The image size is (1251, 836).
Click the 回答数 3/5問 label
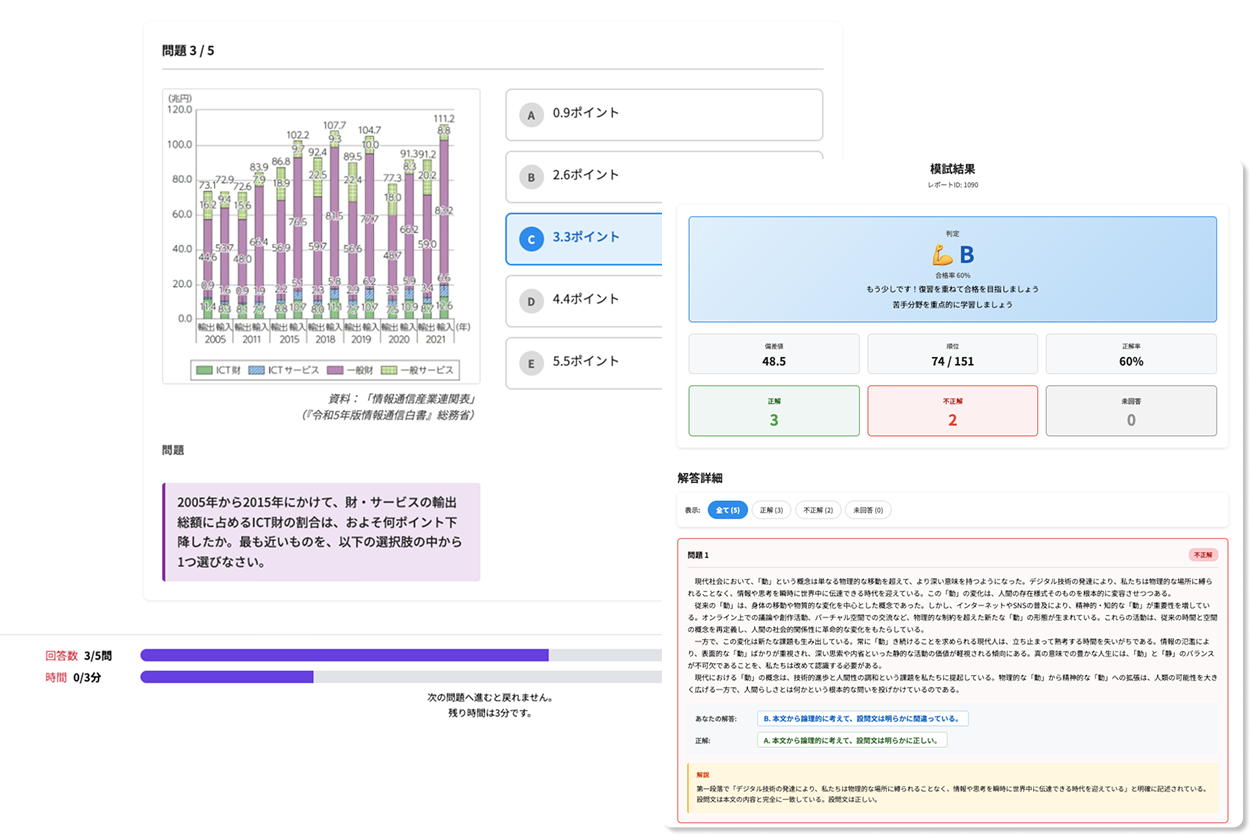coord(79,655)
